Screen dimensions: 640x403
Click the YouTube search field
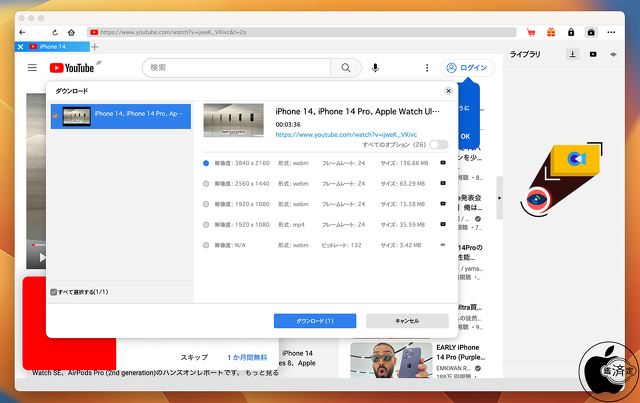[237, 68]
